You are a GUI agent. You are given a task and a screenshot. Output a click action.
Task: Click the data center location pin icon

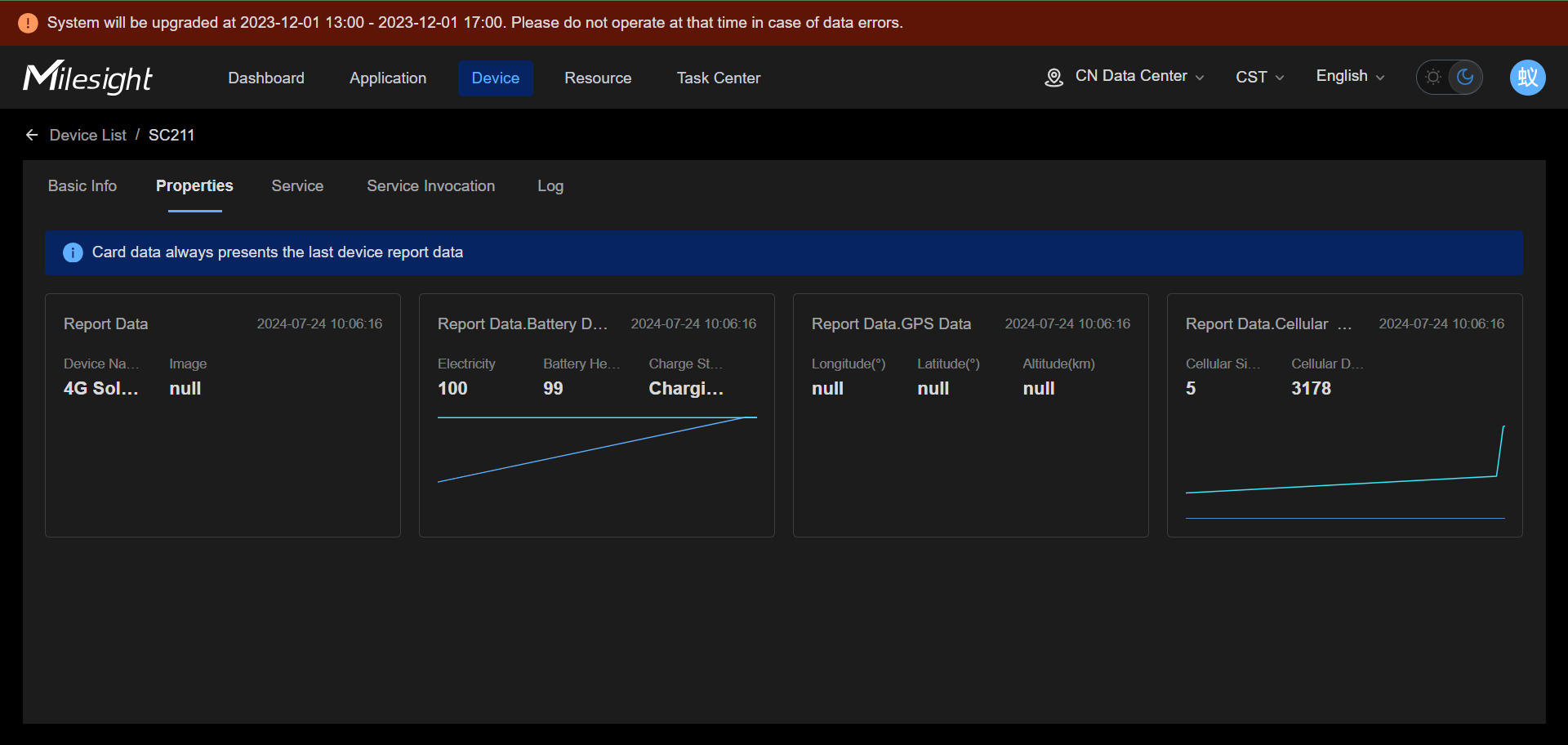(x=1053, y=78)
